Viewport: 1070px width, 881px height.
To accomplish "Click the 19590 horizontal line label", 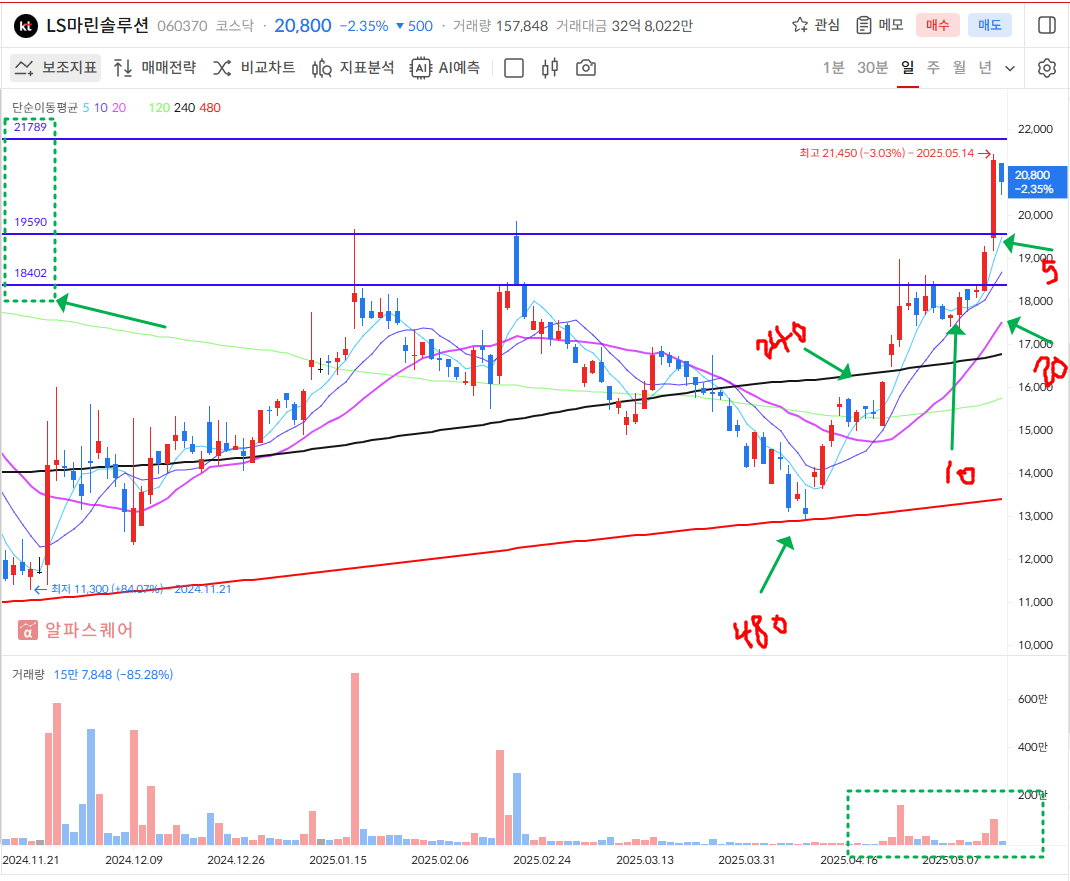I will coord(31,222).
